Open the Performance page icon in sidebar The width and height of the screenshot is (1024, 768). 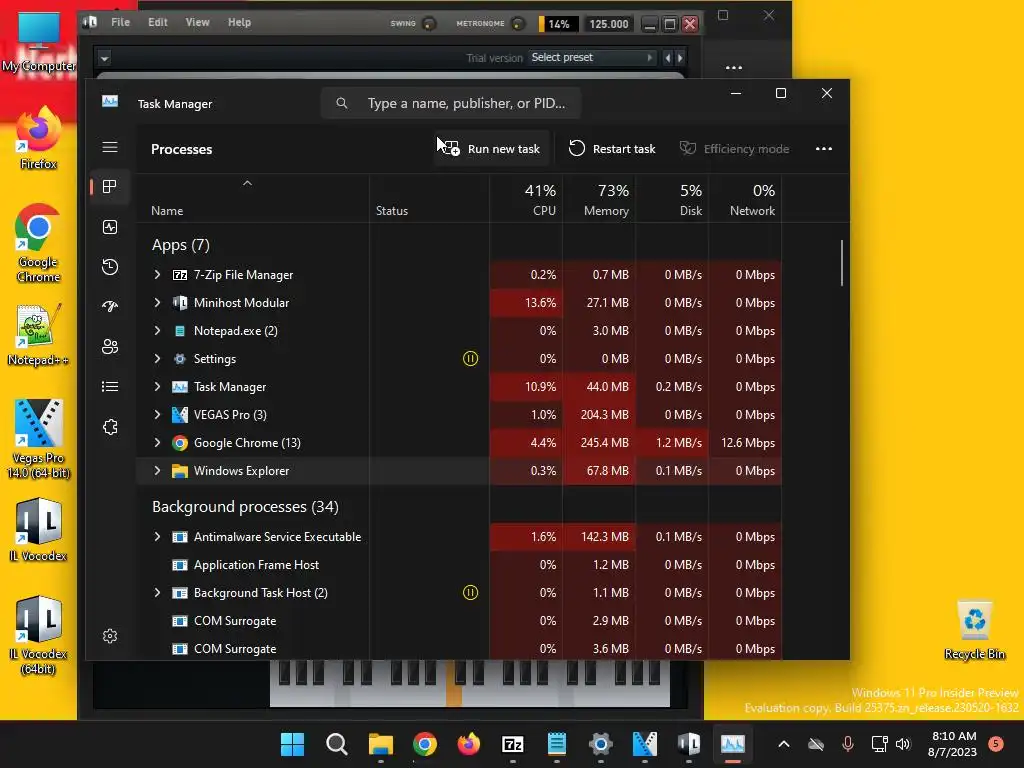110,227
